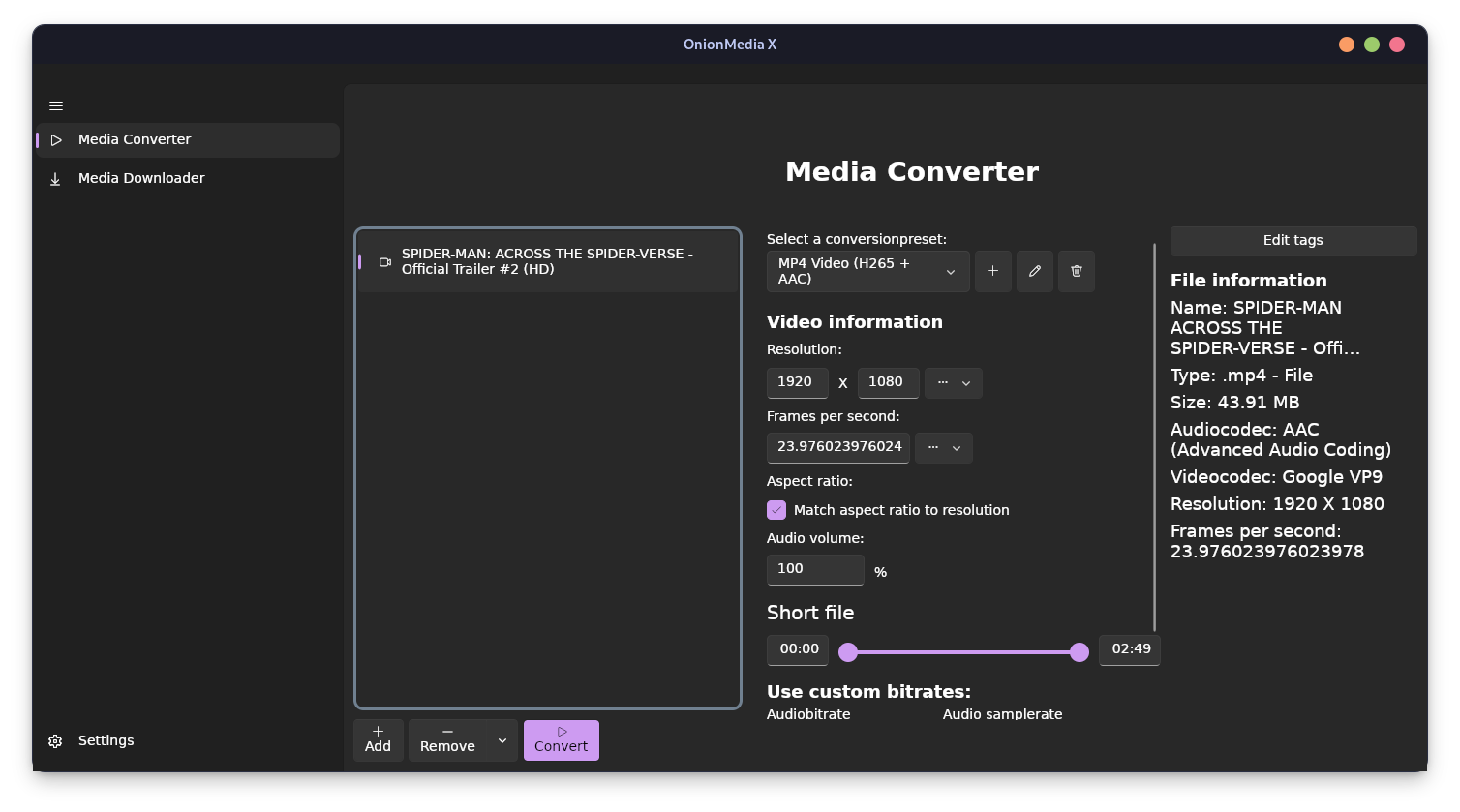1460x812 pixels.
Task: Expand the resolution presets dropdown
Action: pyautogui.click(x=953, y=382)
